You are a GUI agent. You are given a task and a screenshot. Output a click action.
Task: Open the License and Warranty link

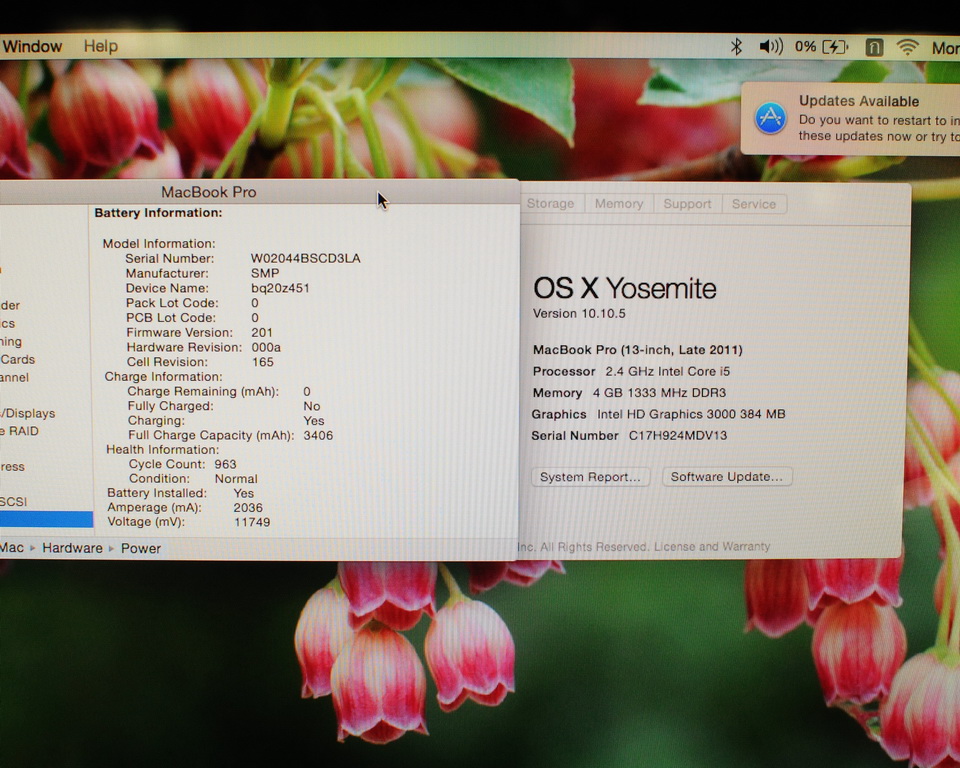point(712,546)
